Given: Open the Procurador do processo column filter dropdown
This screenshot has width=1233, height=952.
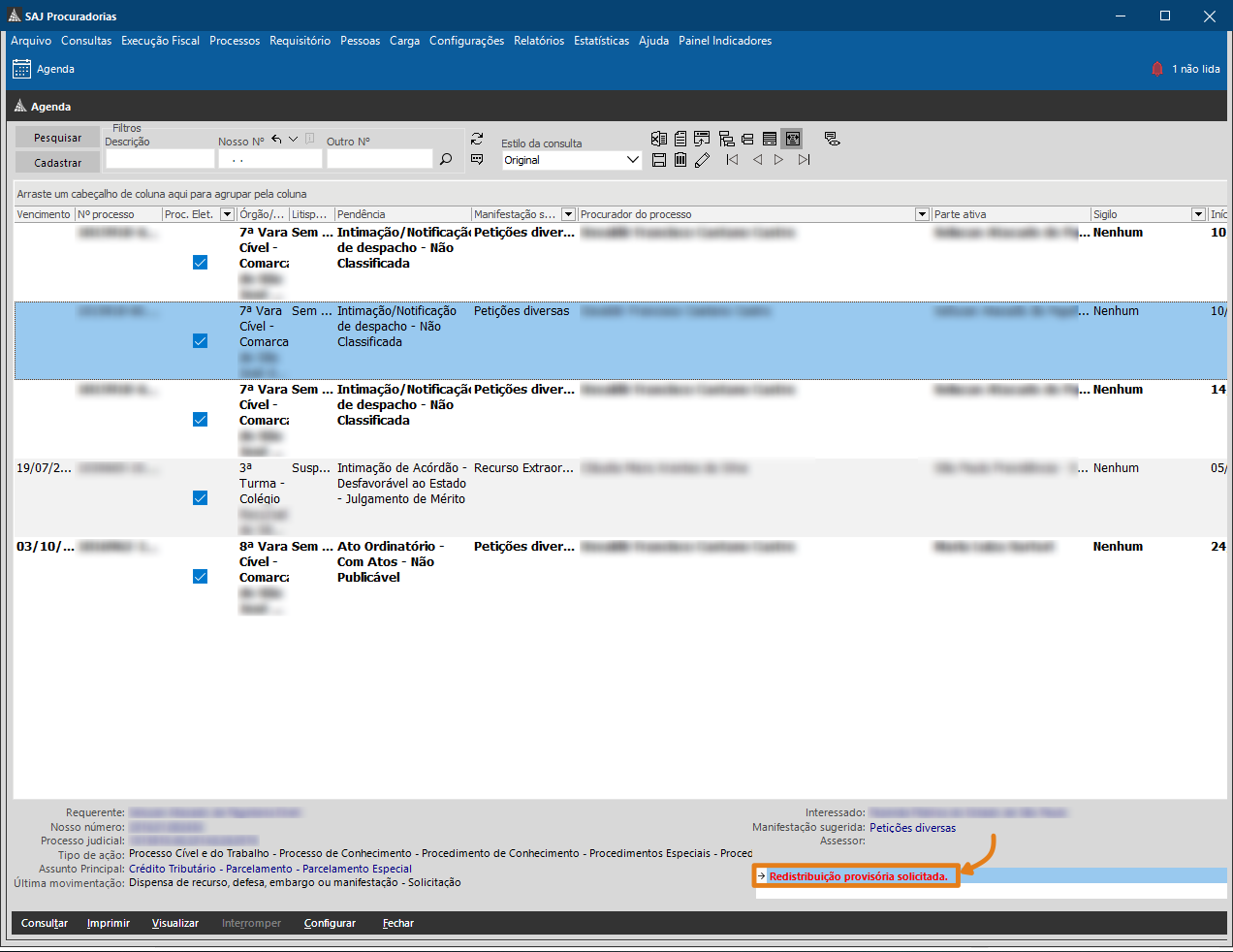Looking at the screenshot, I should pyautogui.click(x=922, y=214).
